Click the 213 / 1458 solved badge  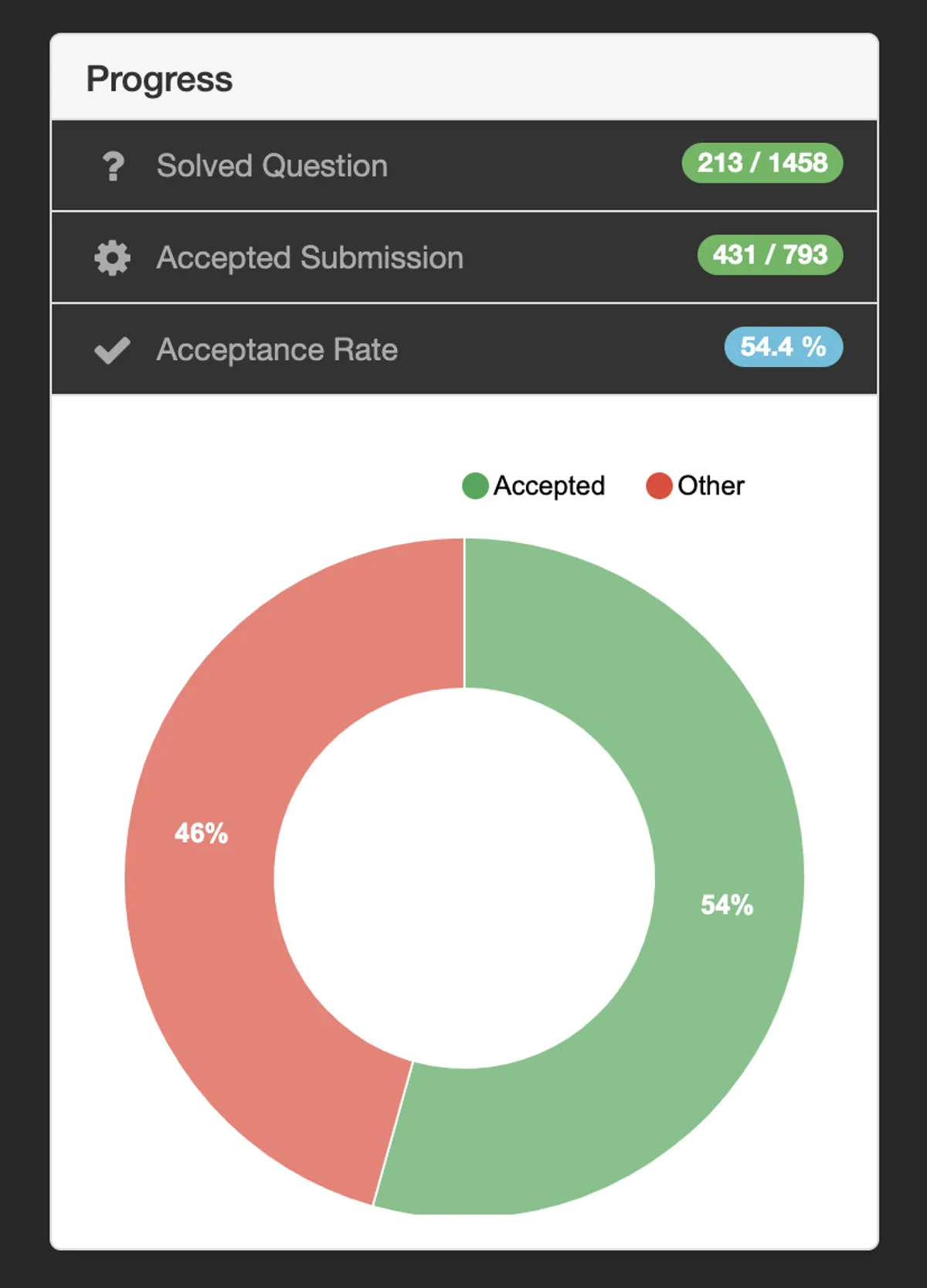762,163
